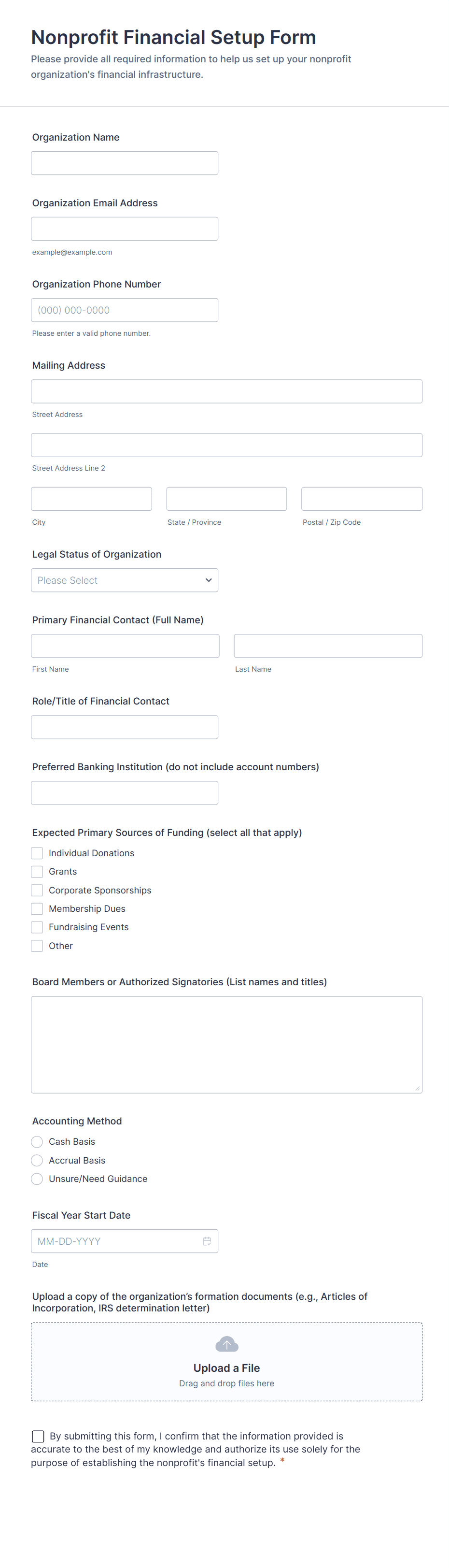Check the Fundraising Events option
Viewport: 449px width, 1568px height.
click(37, 927)
